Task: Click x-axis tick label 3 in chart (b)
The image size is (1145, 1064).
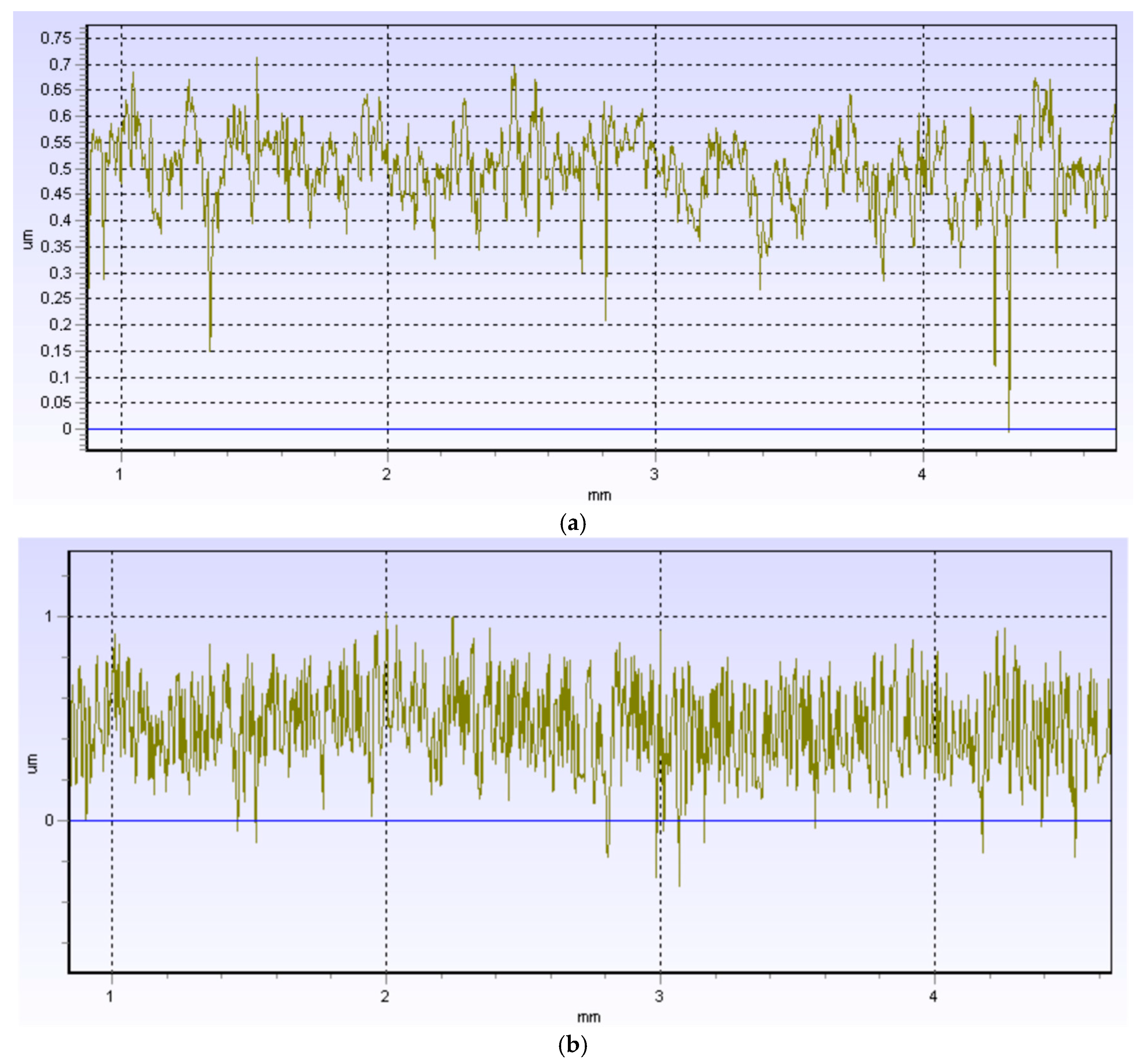Action: coord(659,996)
